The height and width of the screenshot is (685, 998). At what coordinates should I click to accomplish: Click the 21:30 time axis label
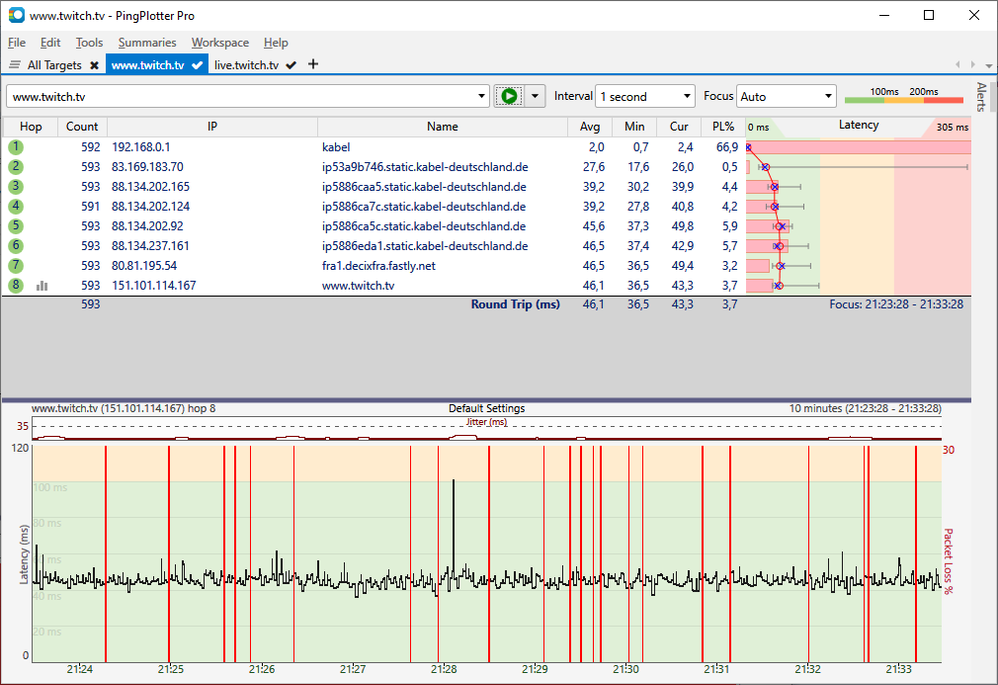pos(626,669)
